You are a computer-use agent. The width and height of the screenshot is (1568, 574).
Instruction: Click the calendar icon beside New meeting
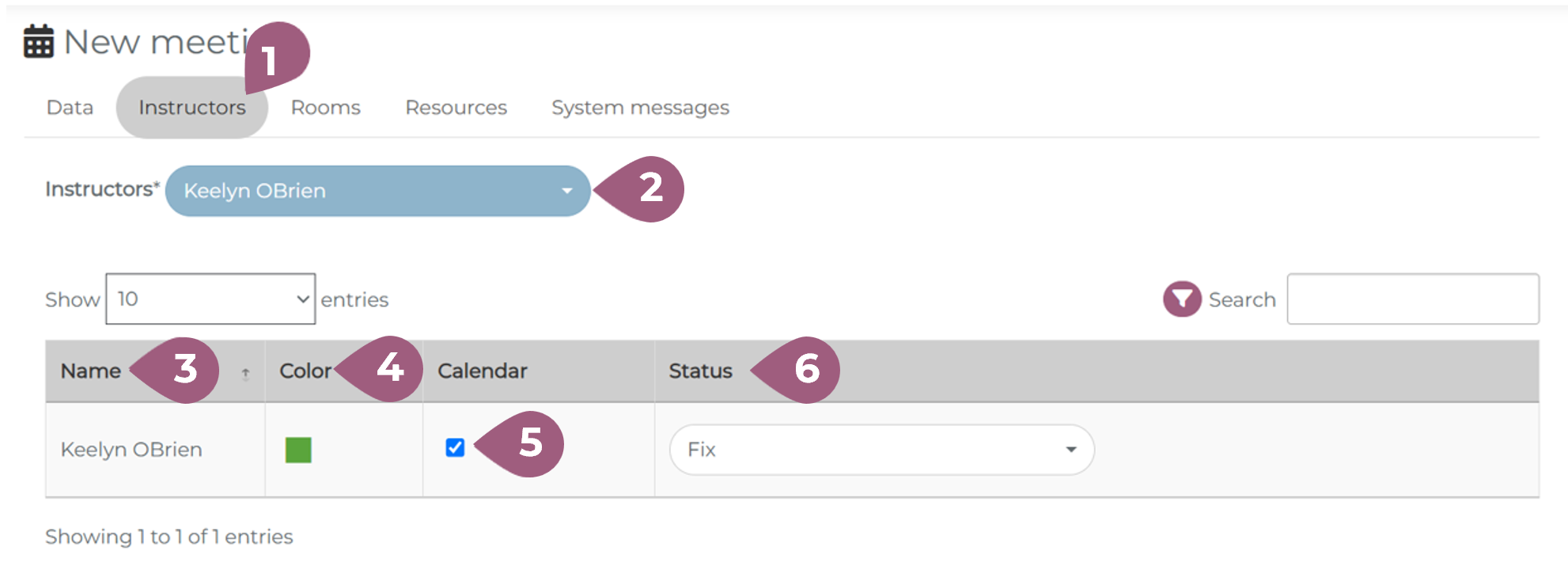[x=38, y=41]
